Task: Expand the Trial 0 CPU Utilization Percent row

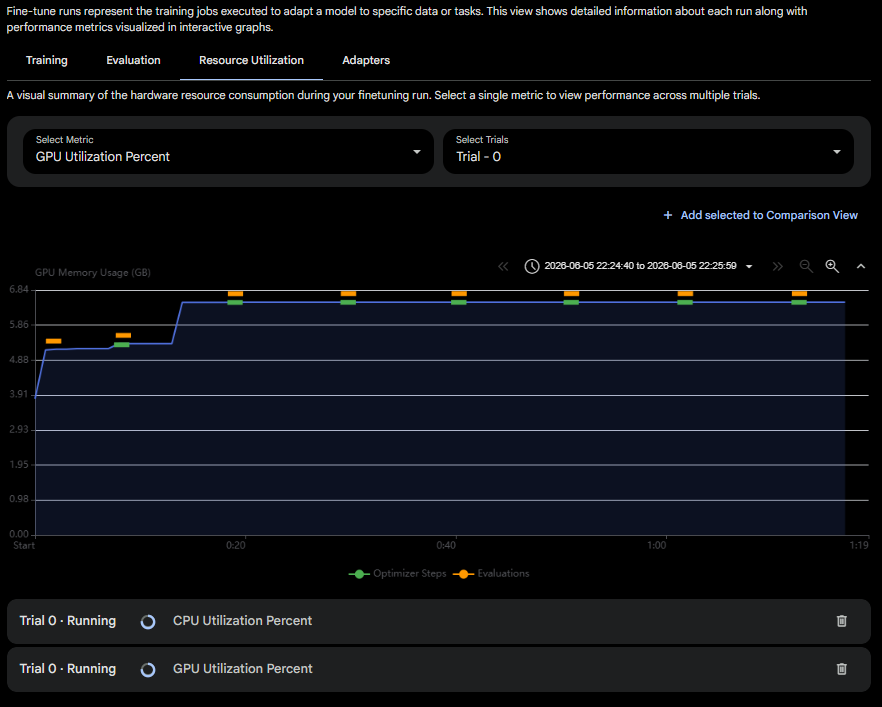Action: 439,621
